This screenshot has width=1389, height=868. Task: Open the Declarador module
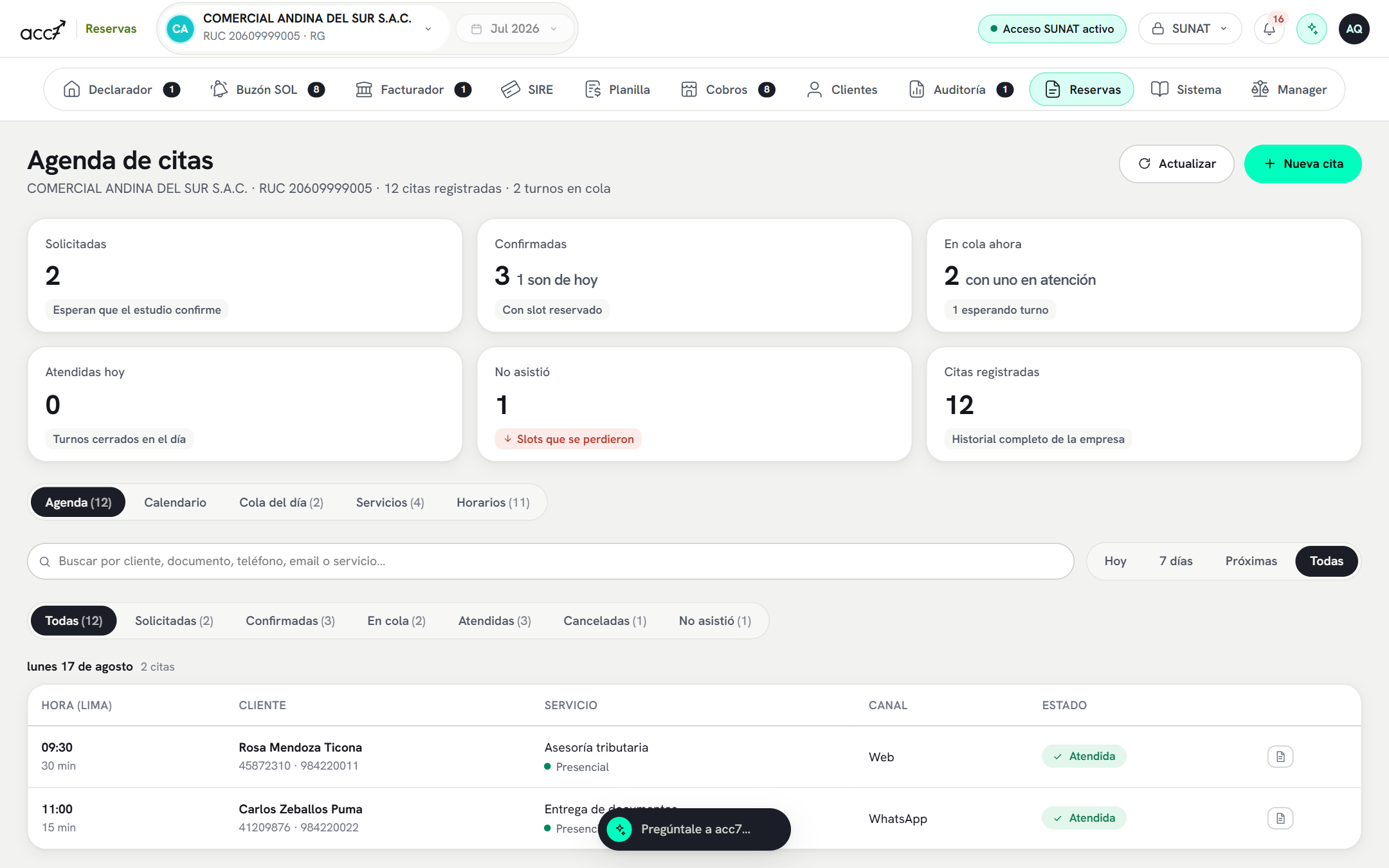click(x=121, y=89)
